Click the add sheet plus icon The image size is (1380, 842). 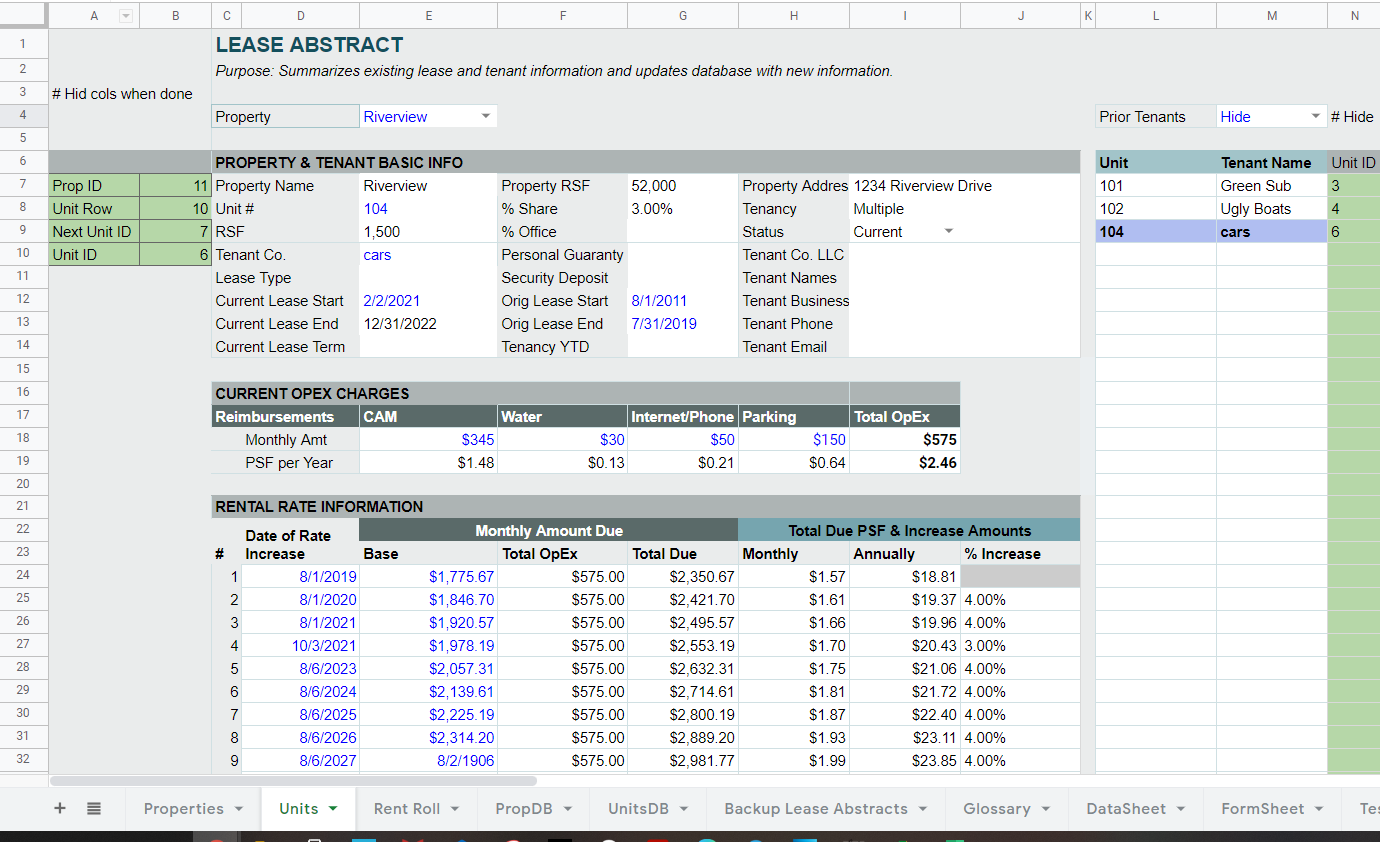tap(60, 808)
